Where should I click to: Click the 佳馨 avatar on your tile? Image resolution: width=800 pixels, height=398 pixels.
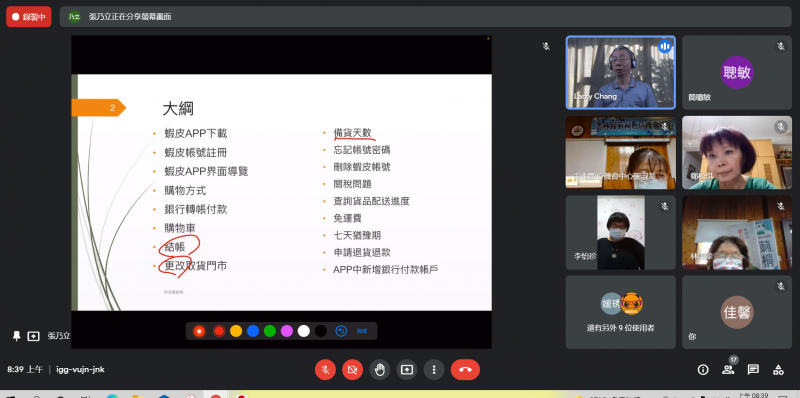click(x=737, y=312)
